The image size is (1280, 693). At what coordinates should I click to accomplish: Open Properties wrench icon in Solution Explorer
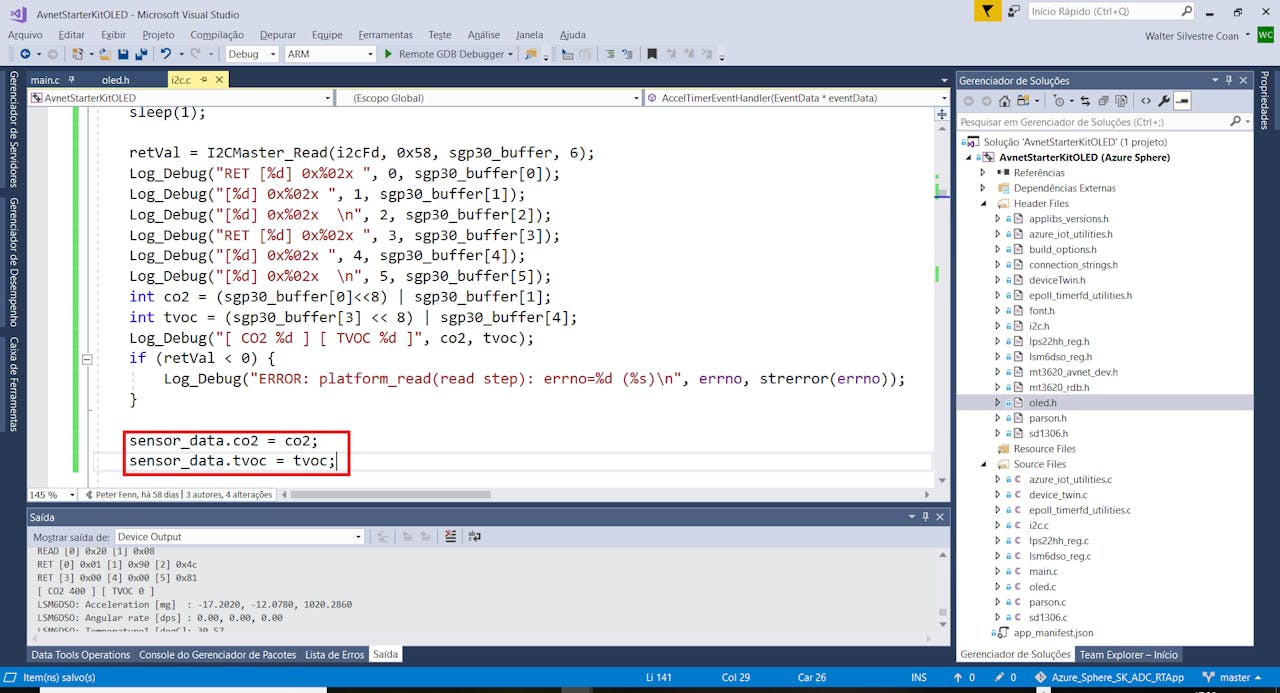(x=1163, y=101)
